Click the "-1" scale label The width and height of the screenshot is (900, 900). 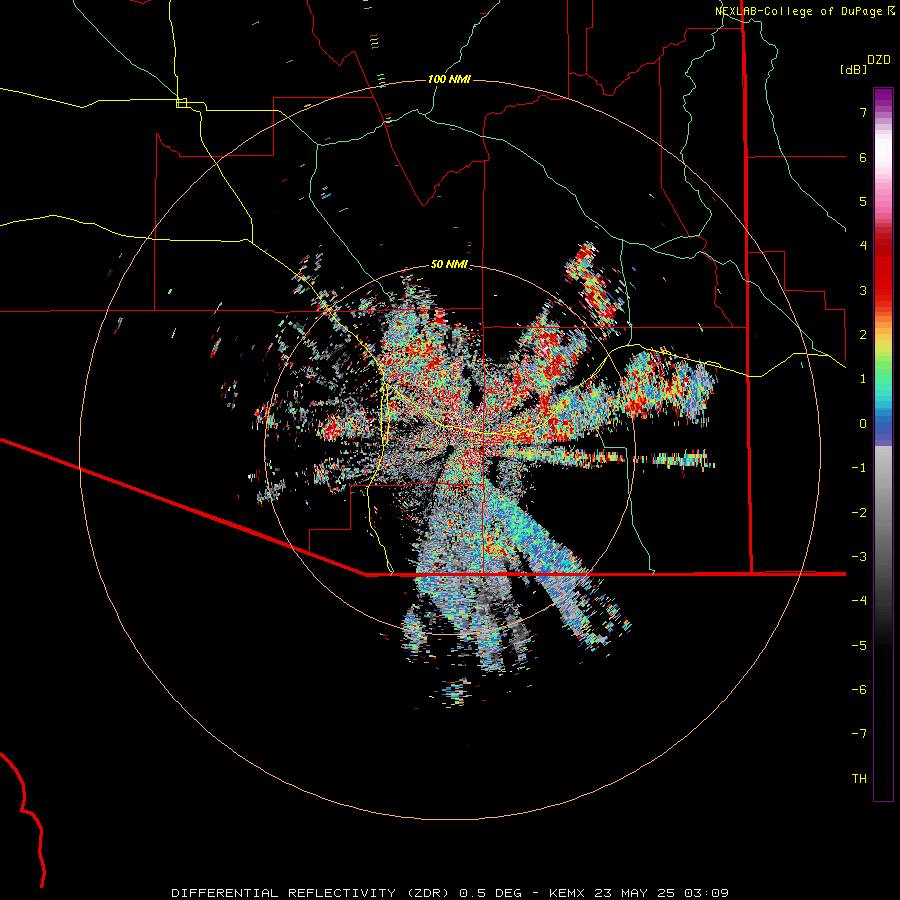point(859,468)
